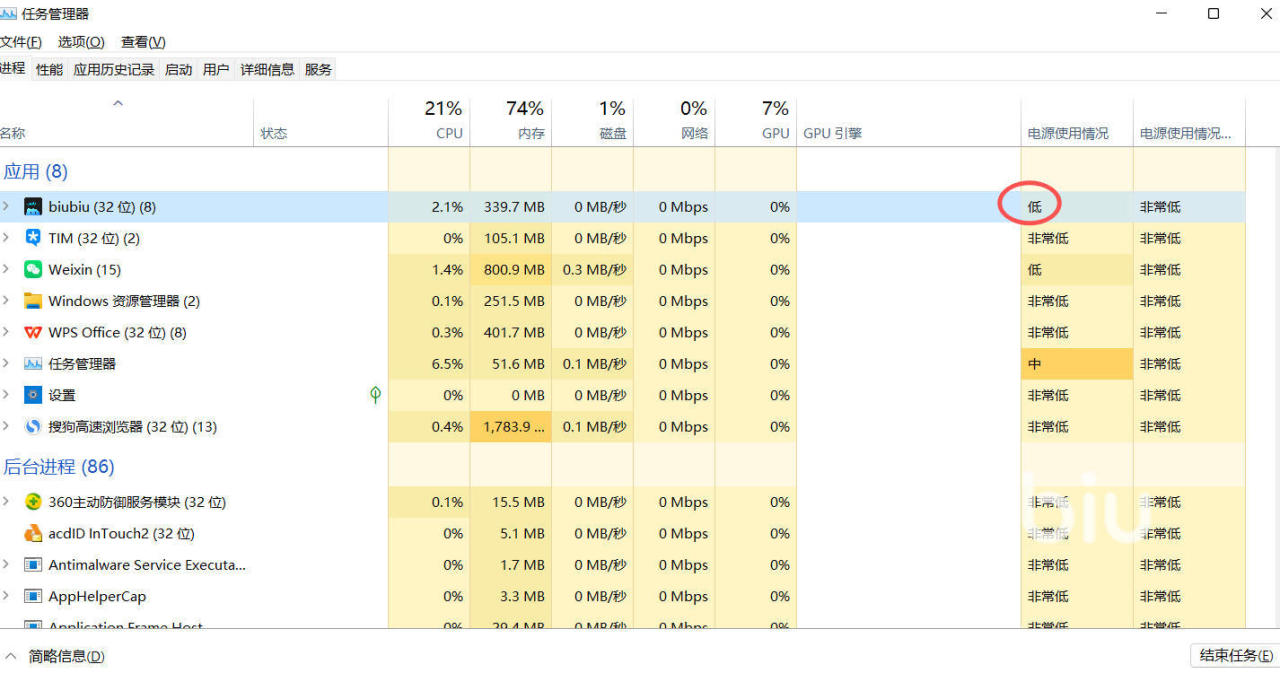
Task: Collapse to 简略信息 view
Action: click(x=55, y=656)
